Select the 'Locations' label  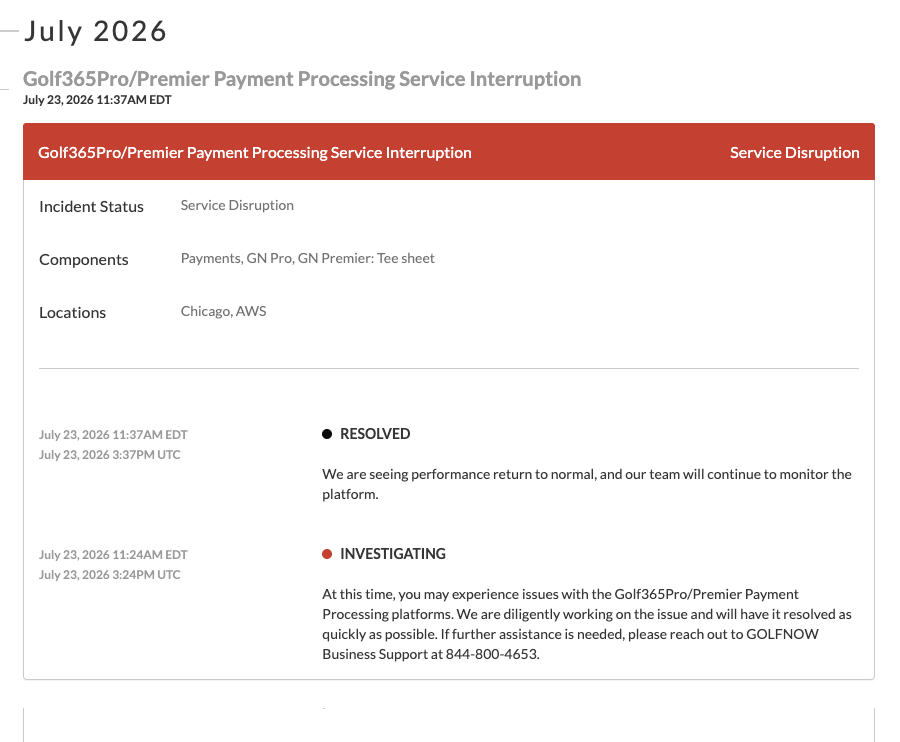coord(72,313)
